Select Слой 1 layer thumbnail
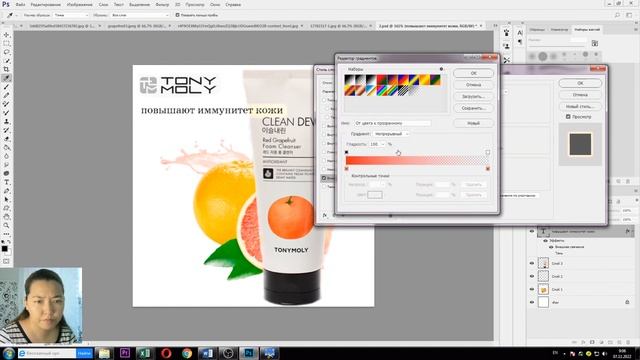Viewport: 640px width, 360px height. click(x=543, y=289)
